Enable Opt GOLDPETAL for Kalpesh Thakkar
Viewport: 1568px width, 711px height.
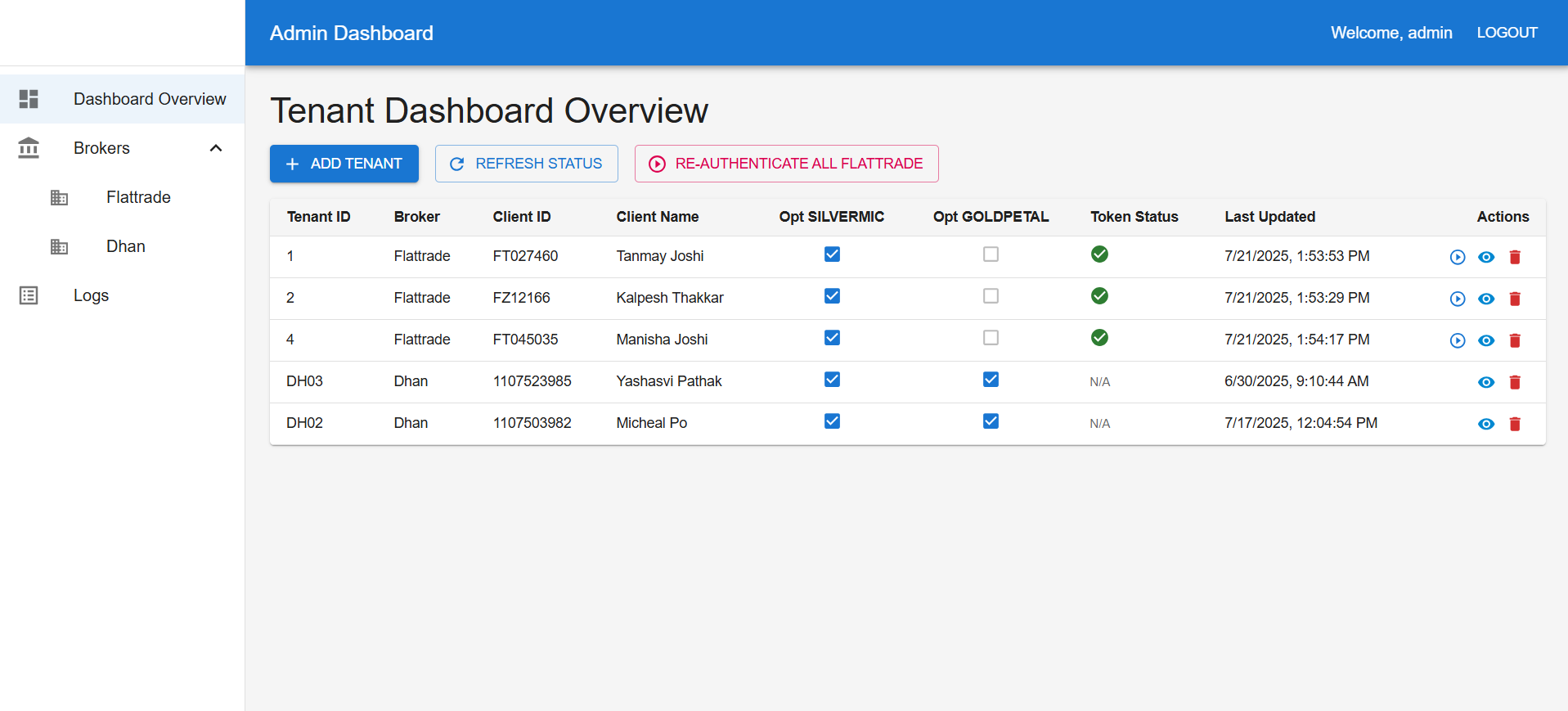[991, 296]
